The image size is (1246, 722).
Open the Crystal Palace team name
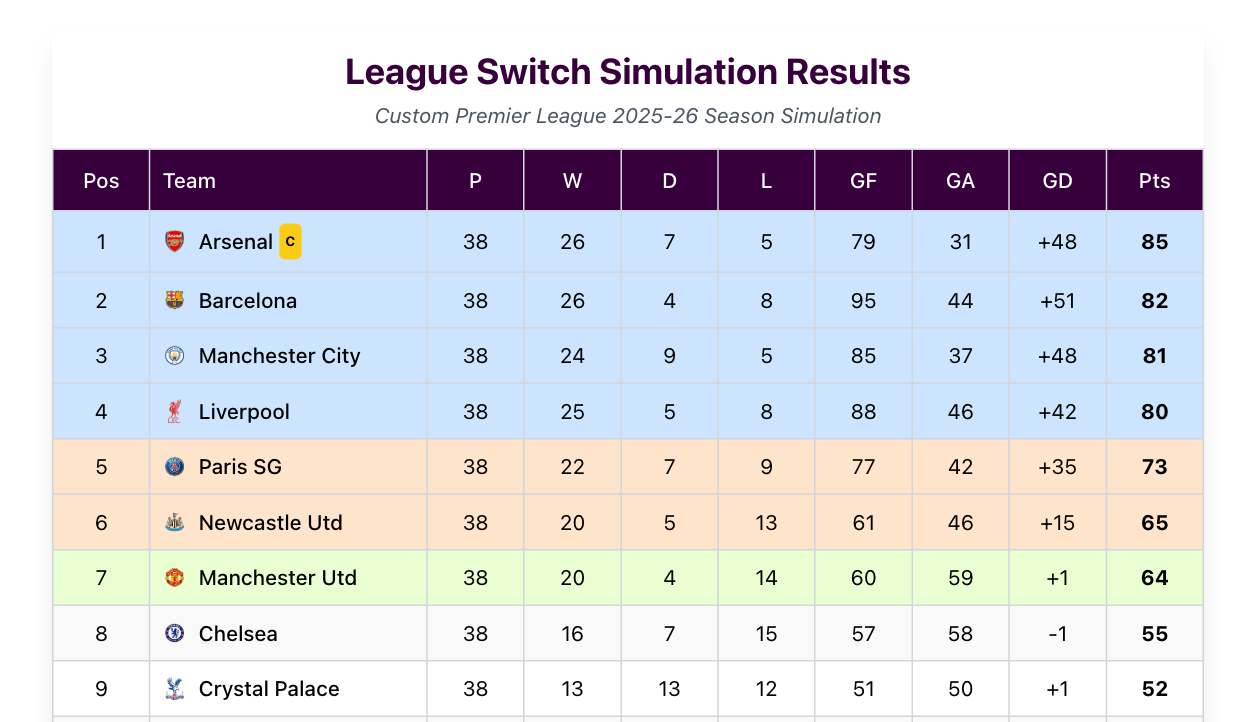[269, 689]
